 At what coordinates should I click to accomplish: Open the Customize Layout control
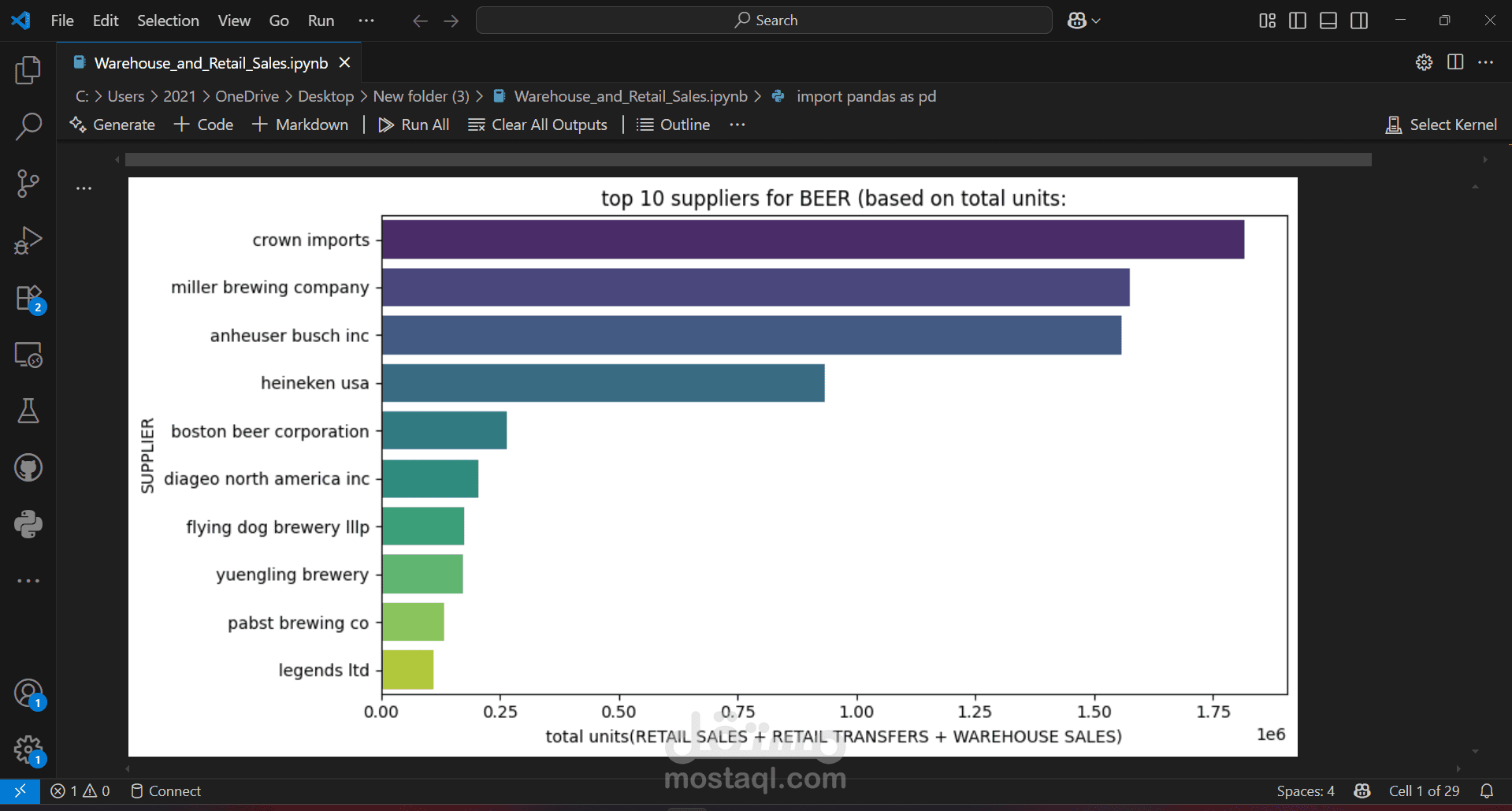point(1267,20)
